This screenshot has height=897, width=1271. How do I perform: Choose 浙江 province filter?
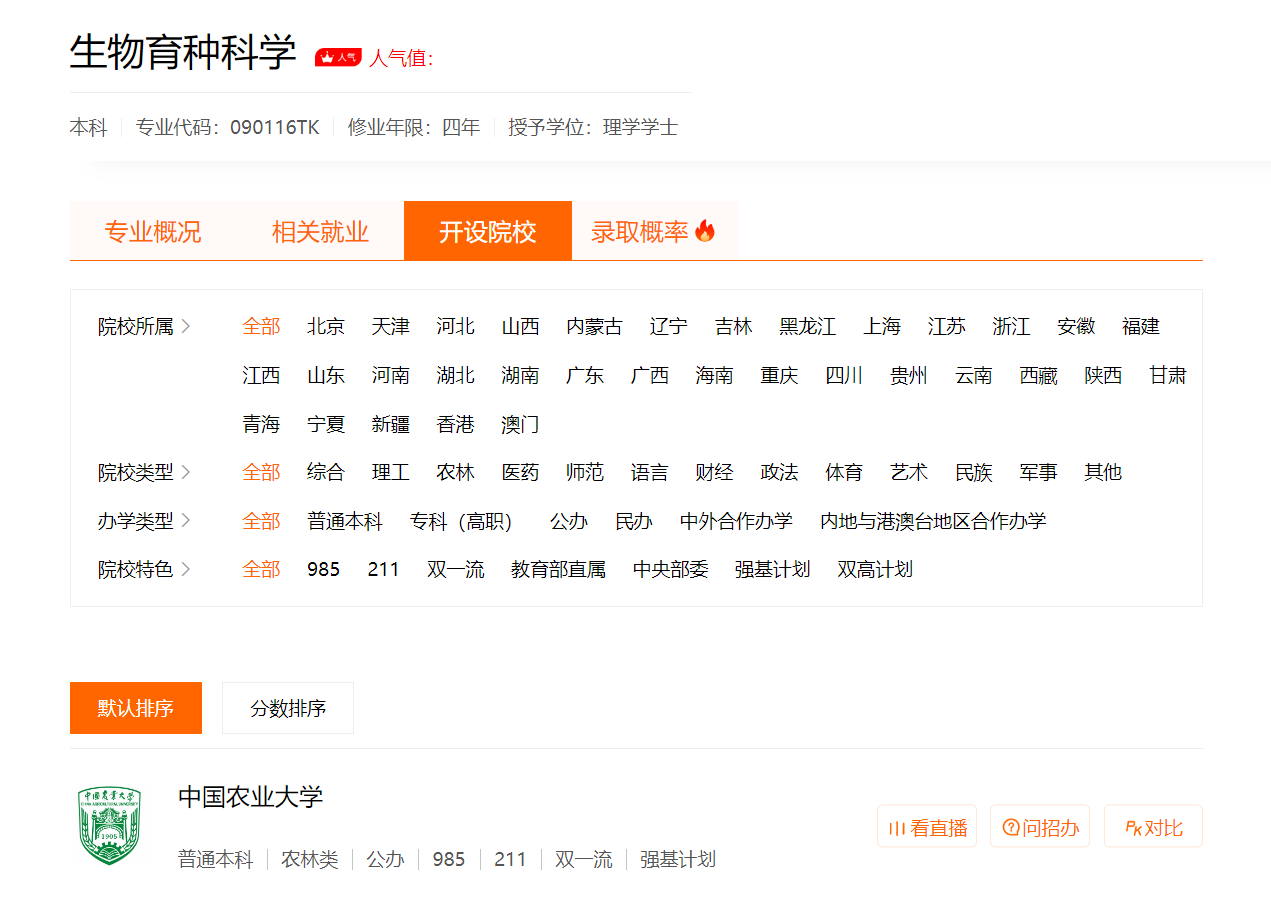tap(1011, 326)
